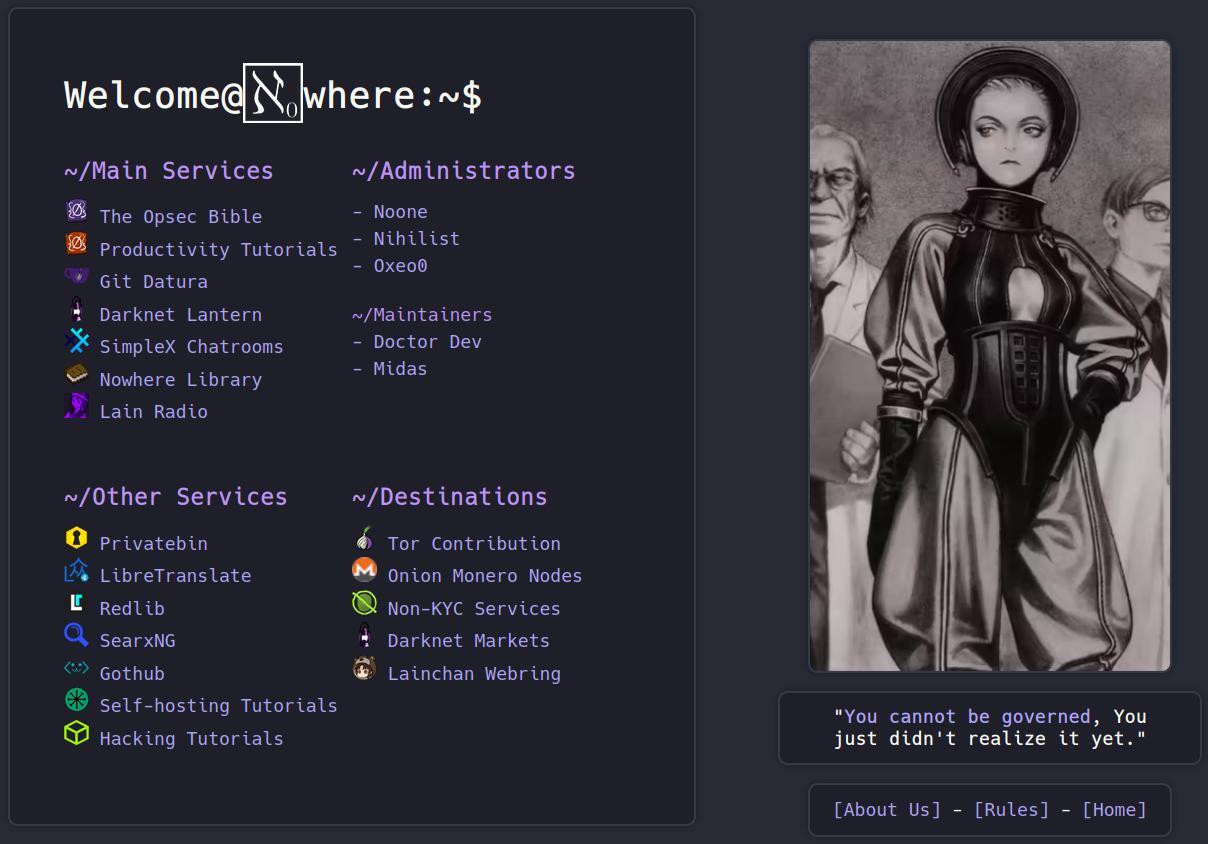Go to Lainchan Webring
1208x844 pixels.
473,674
